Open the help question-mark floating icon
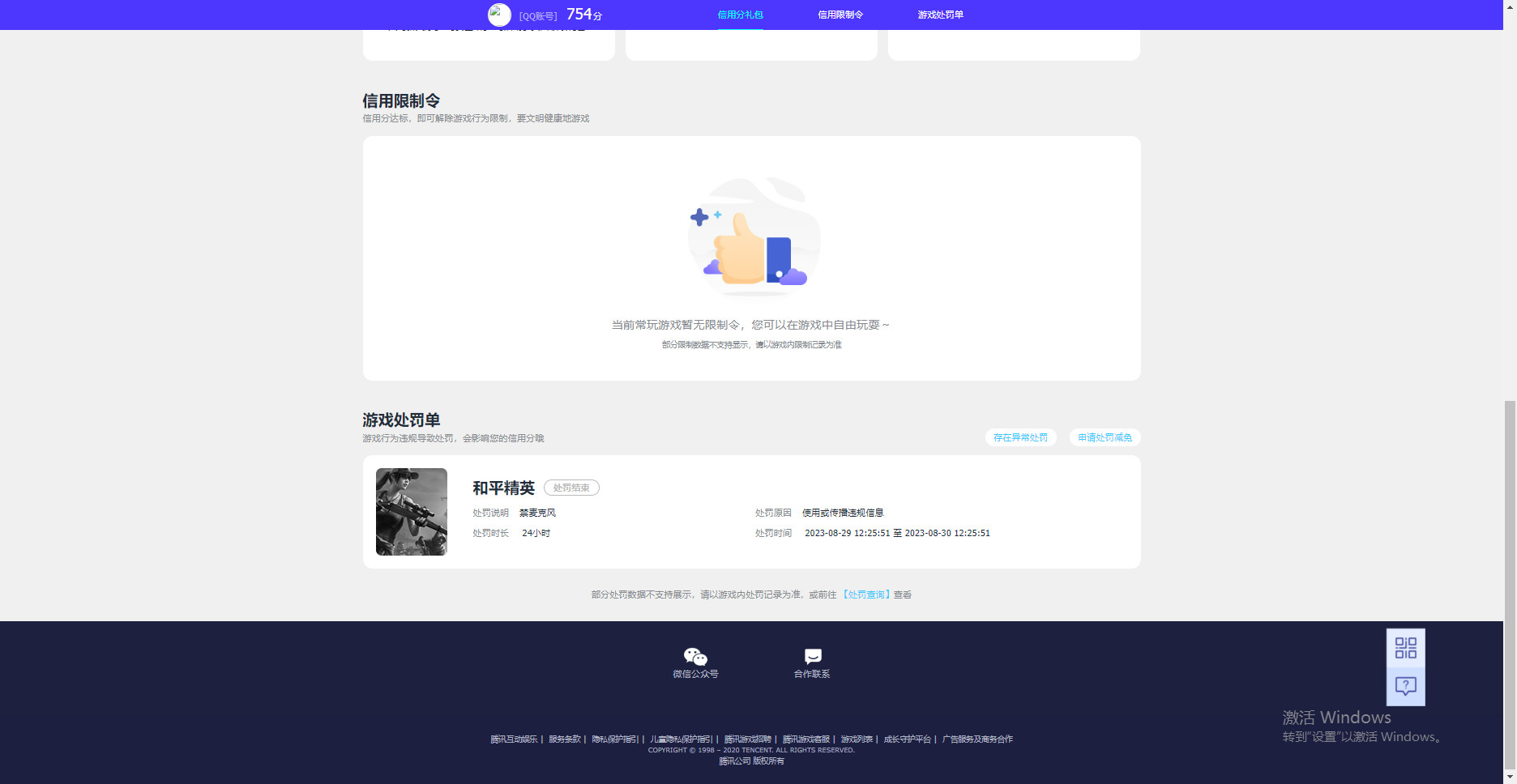The image size is (1517, 784). [x=1406, y=686]
